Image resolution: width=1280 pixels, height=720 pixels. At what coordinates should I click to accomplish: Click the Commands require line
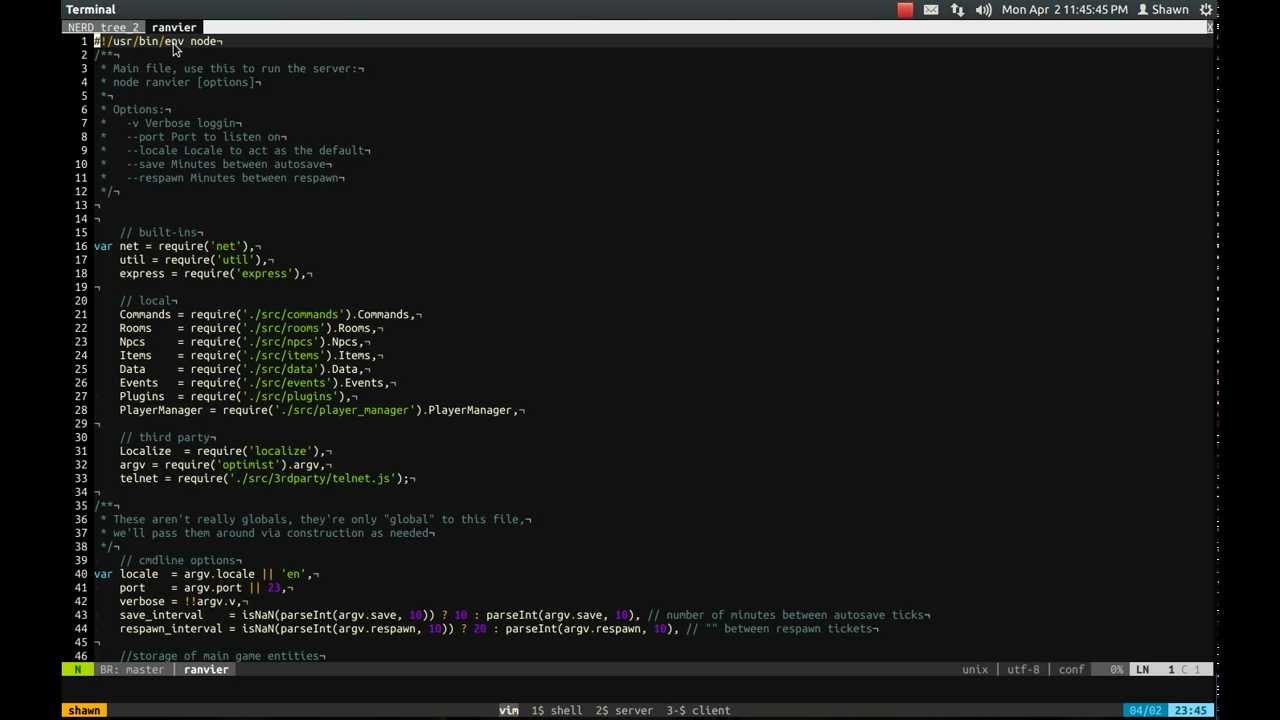[270, 314]
